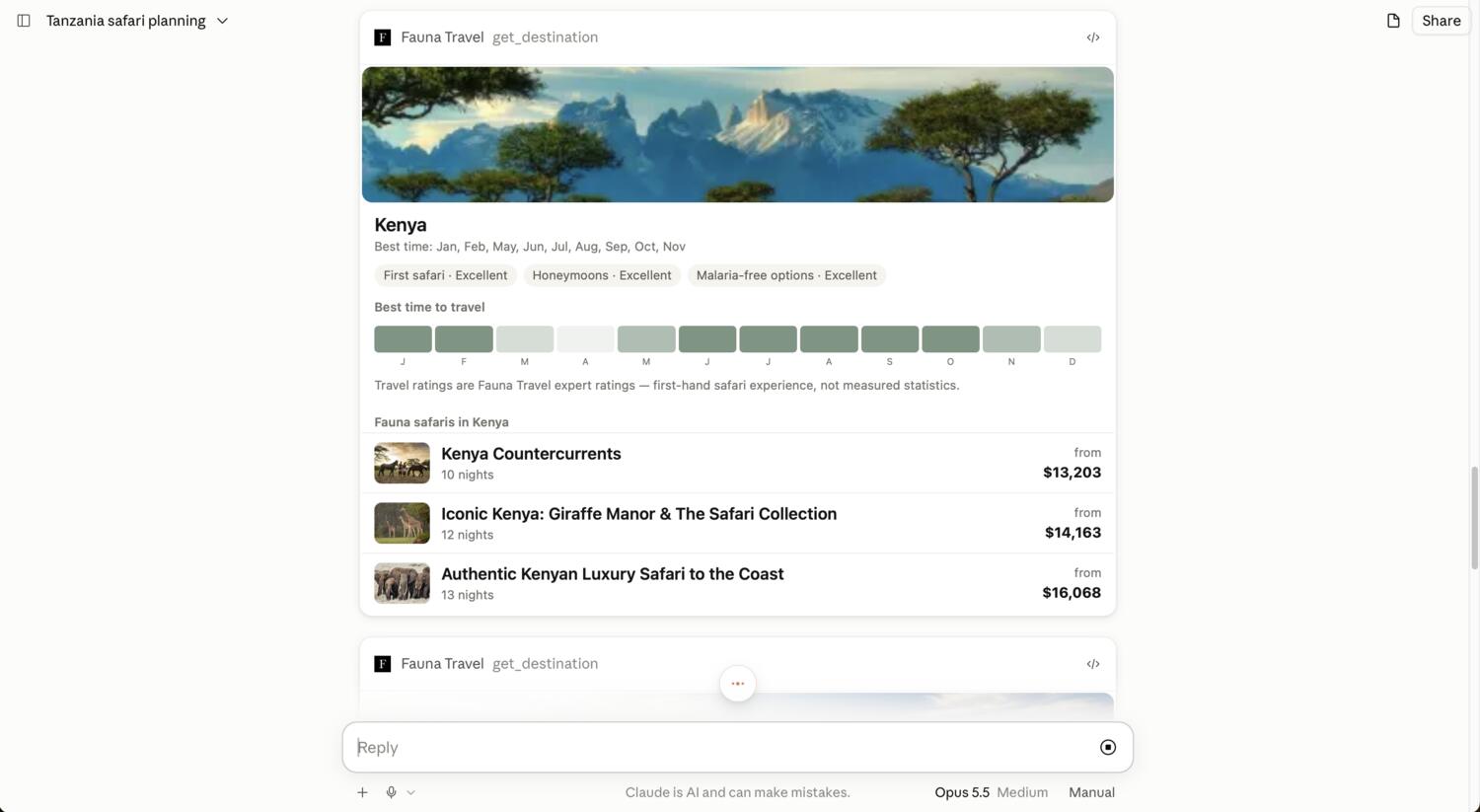
Task: Open Iconic Kenya: Giraffe Manor safari
Action: click(x=738, y=523)
